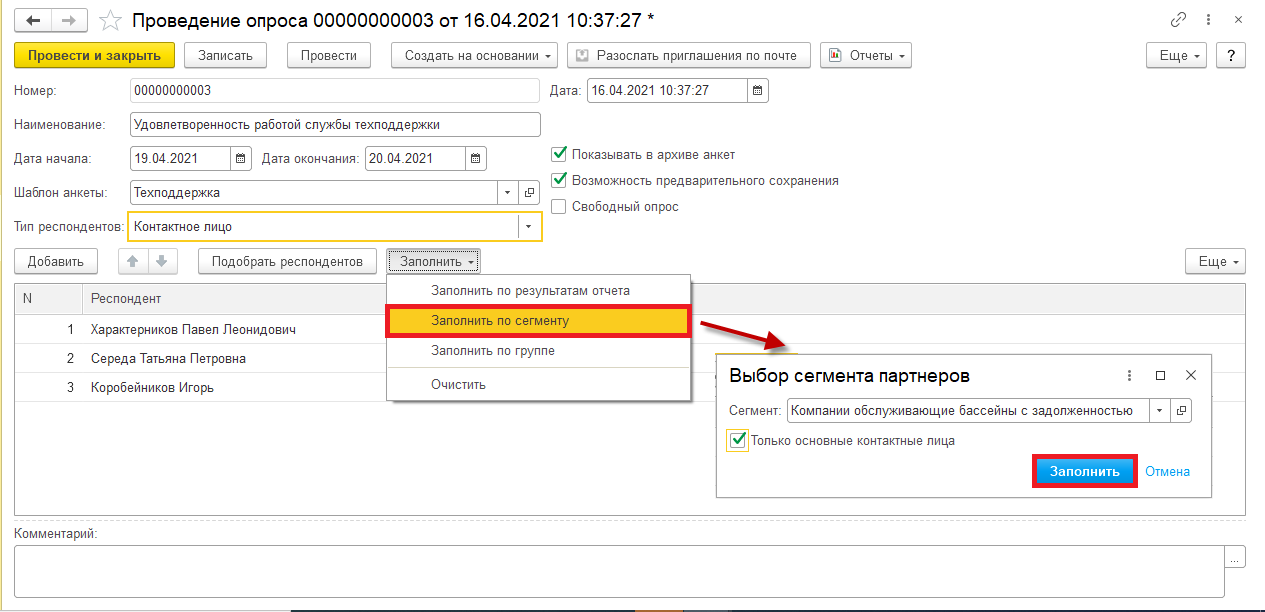This screenshot has height=612, width=1265.
Task: Open the Шаблон анкеты item via open icon
Action: point(529,192)
